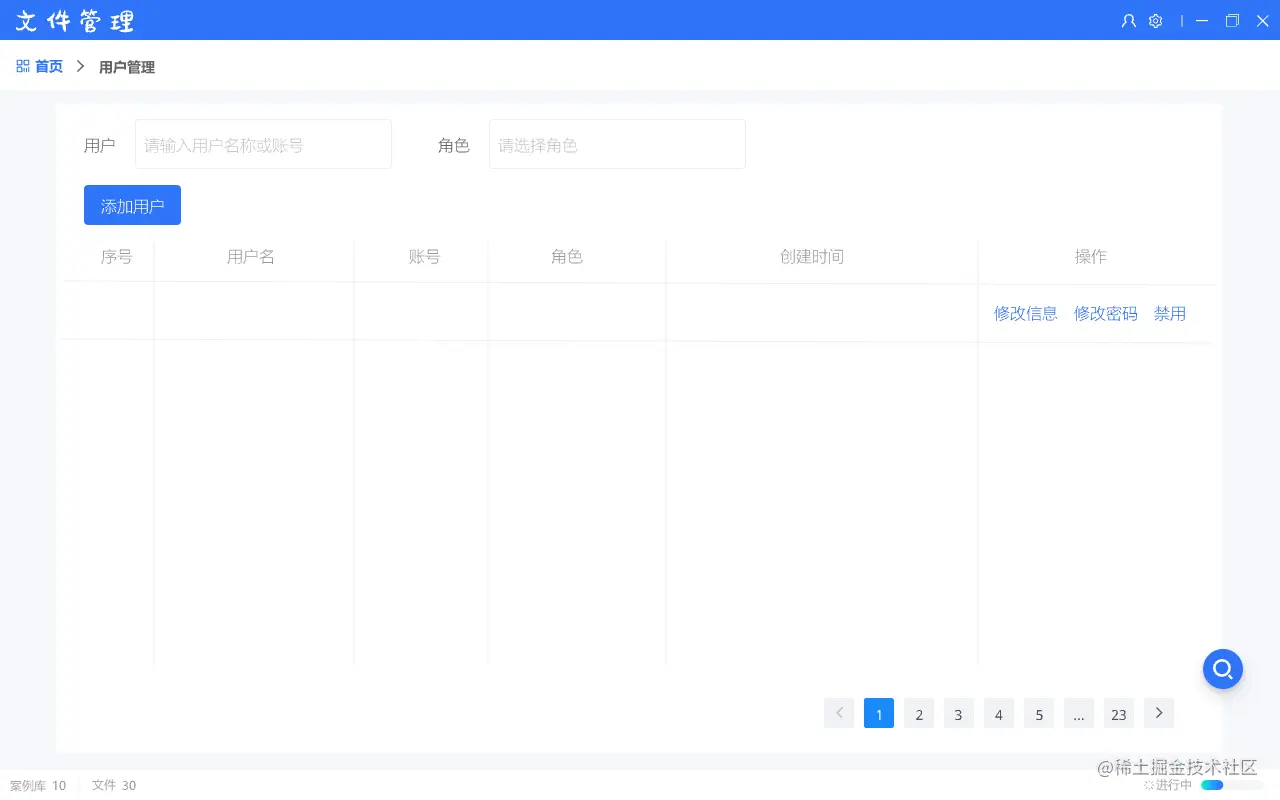Focus the user name or account input
The height and width of the screenshot is (800, 1280).
263,144
